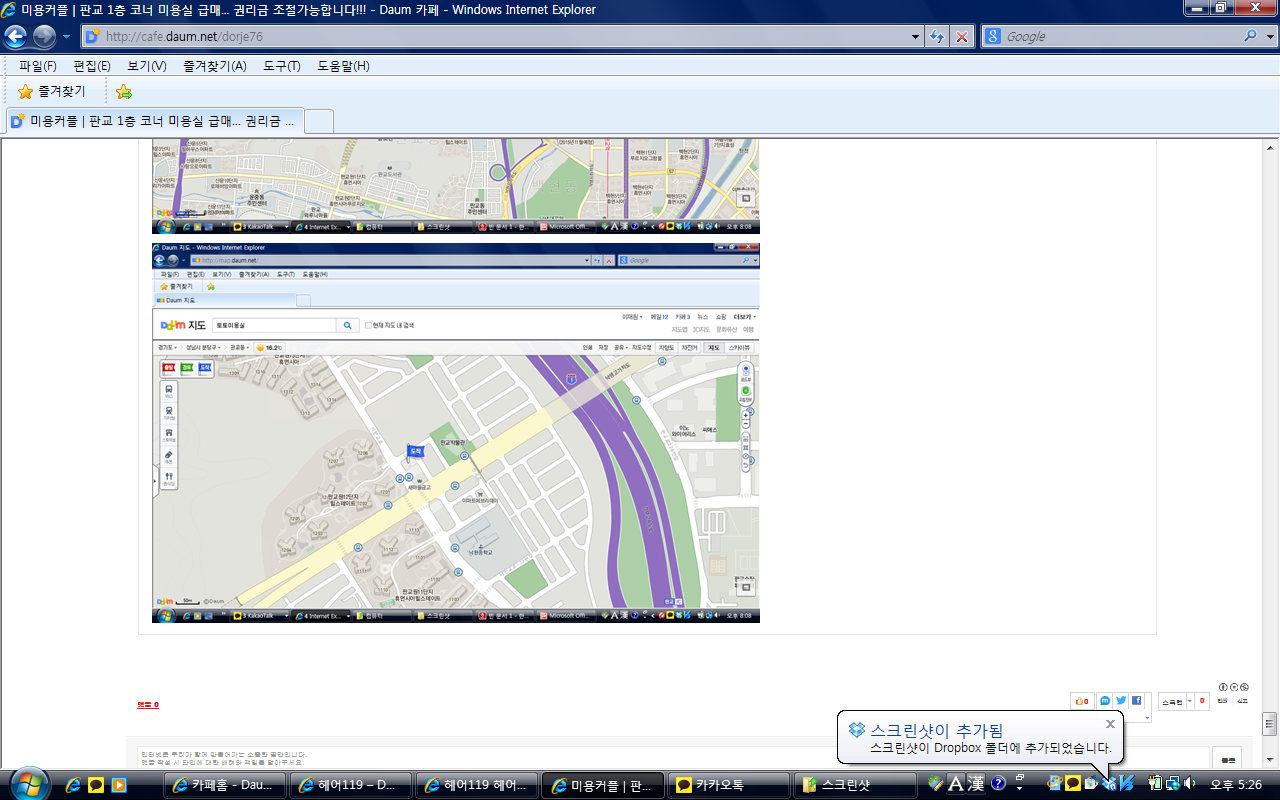The width and height of the screenshot is (1280, 800).
Task: Click the IME 'A' input mode icon
Action: [956, 784]
